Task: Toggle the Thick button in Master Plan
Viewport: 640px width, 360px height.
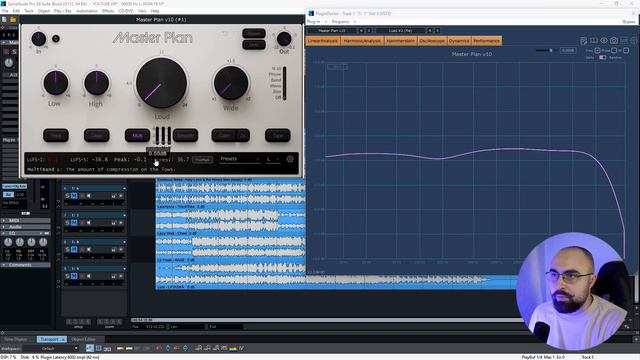Action: pyautogui.click(x=56, y=136)
